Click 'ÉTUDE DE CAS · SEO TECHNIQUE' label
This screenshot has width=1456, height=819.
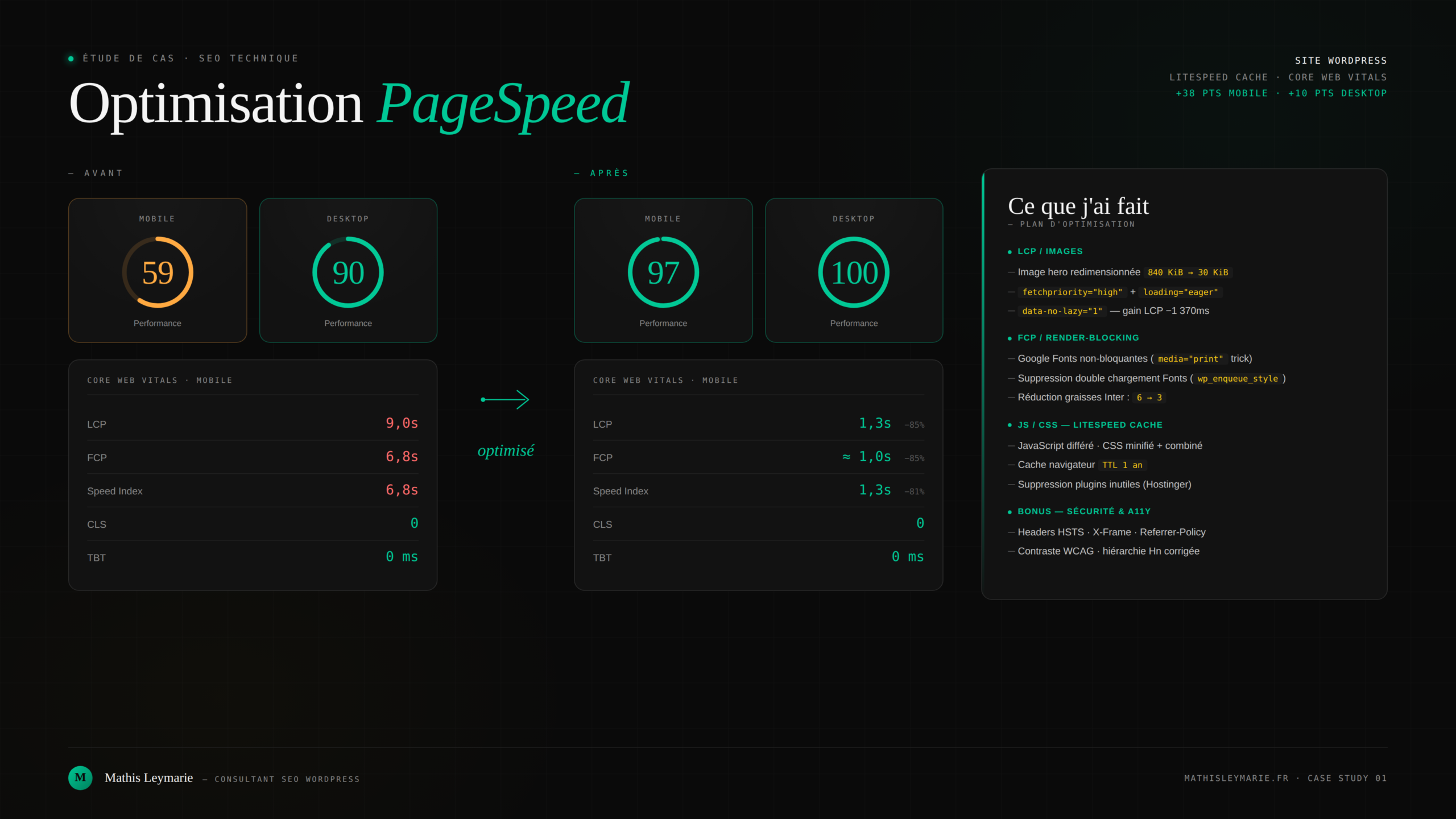(191, 59)
